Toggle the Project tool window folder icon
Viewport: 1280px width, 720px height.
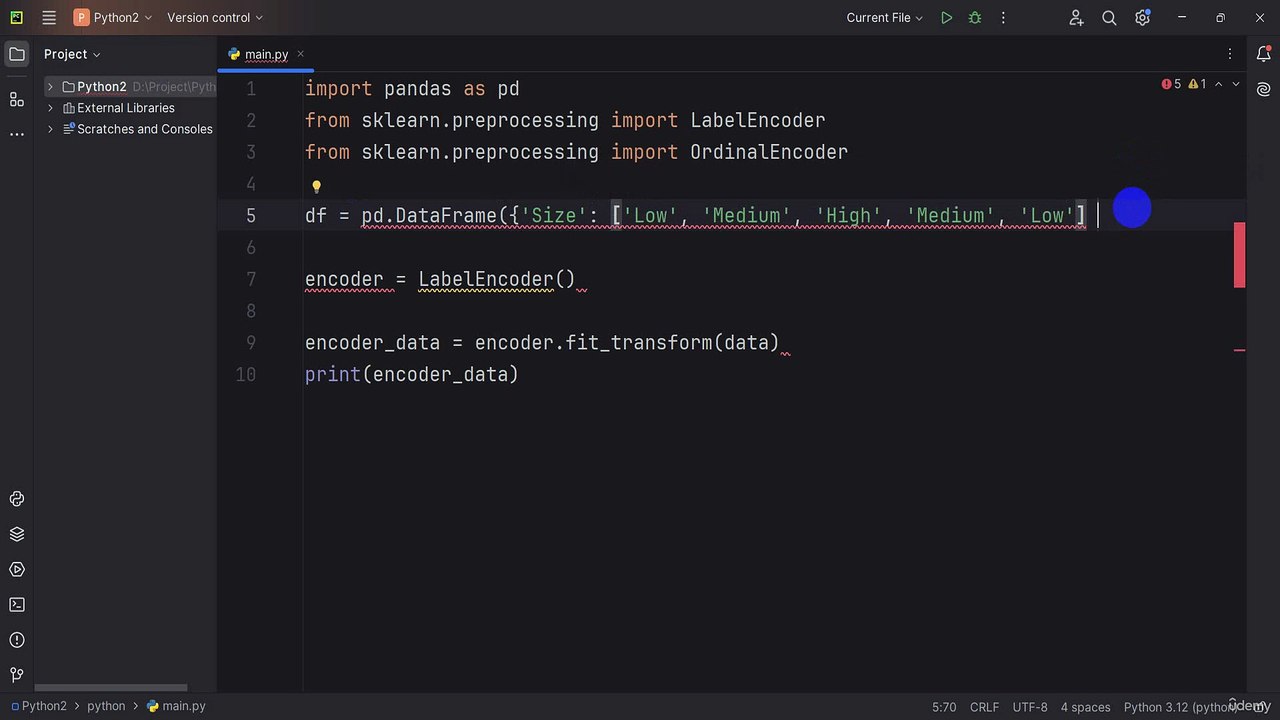tap(17, 54)
